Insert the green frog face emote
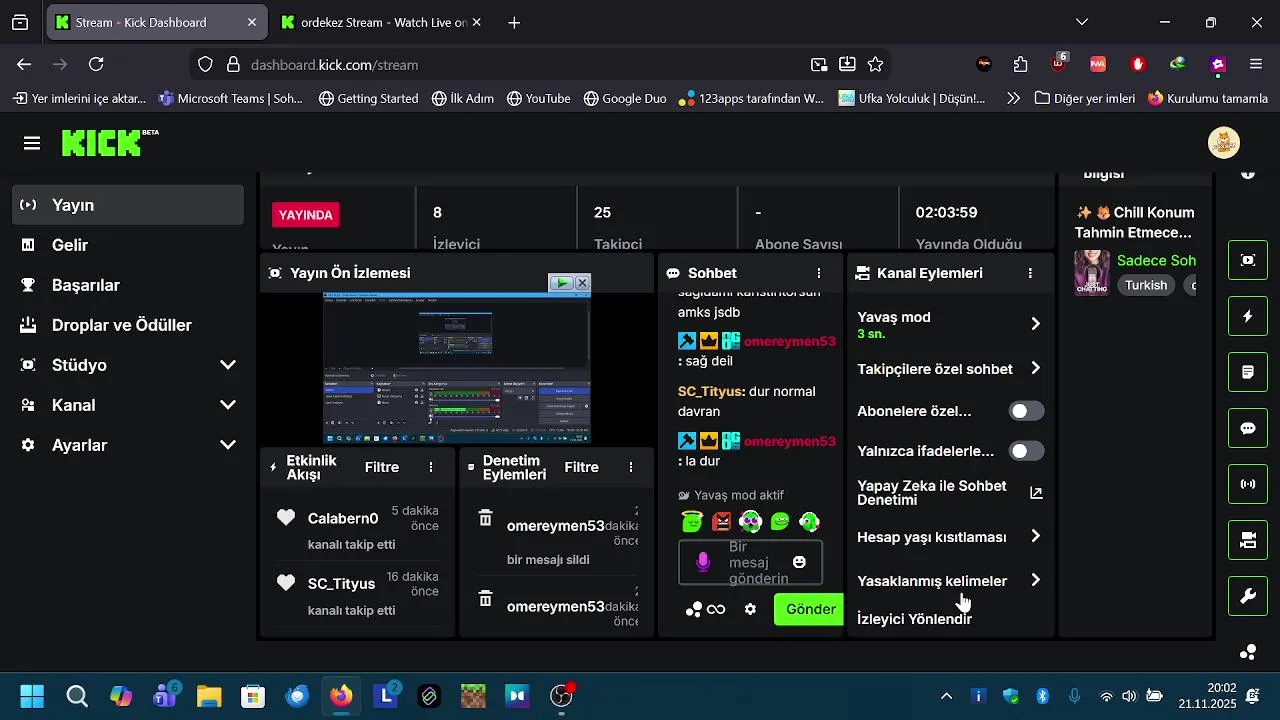Screen dimensions: 1280x720 tap(780, 521)
